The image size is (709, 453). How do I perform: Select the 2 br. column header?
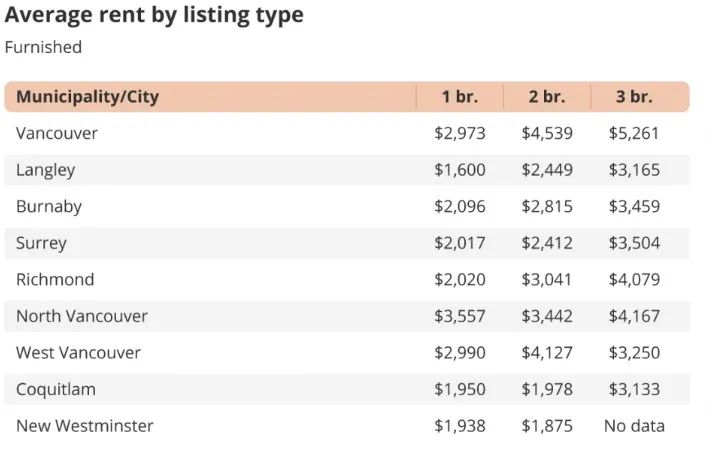pyautogui.click(x=547, y=97)
